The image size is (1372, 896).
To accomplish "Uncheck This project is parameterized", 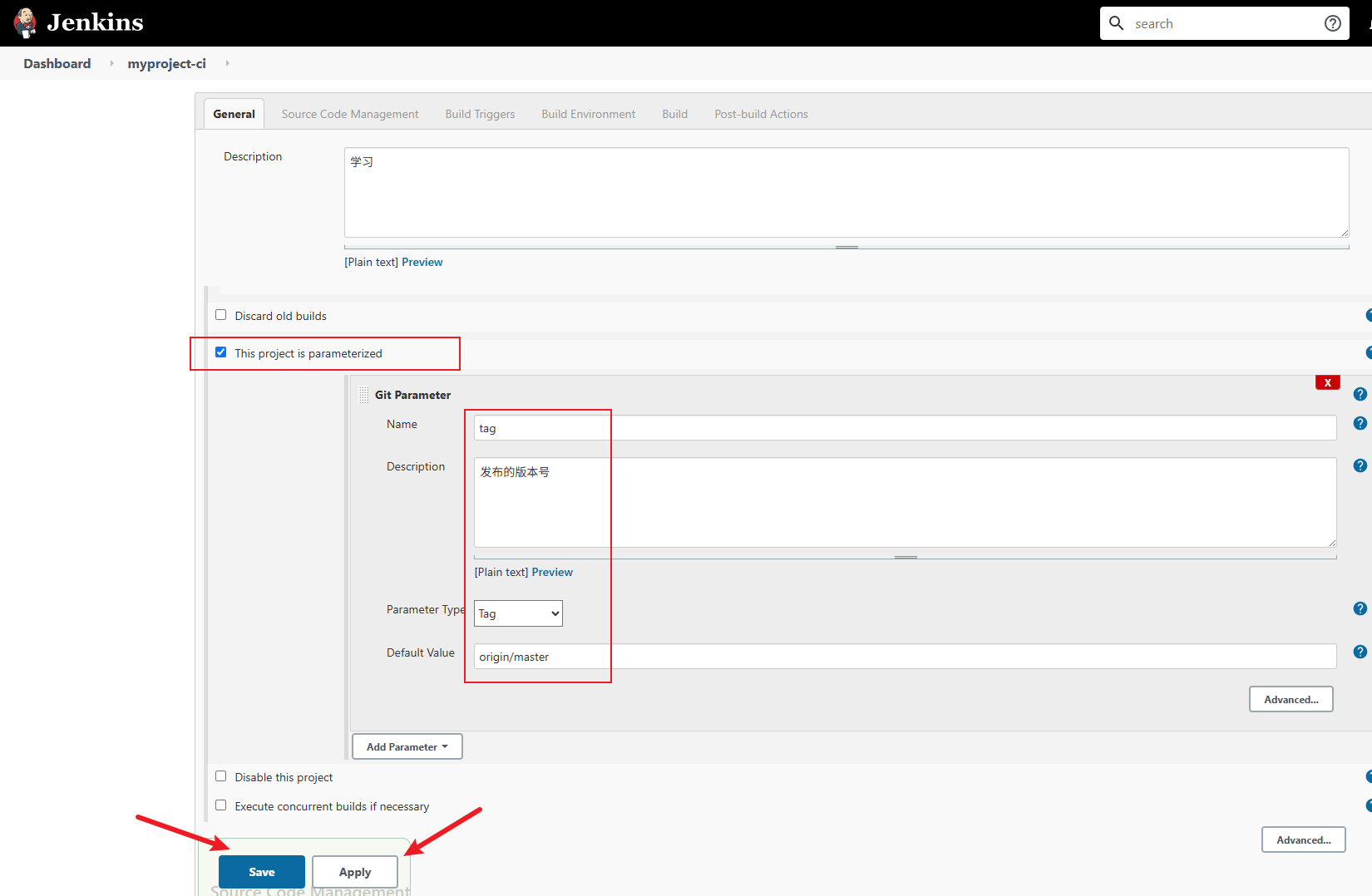I will (221, 352).
